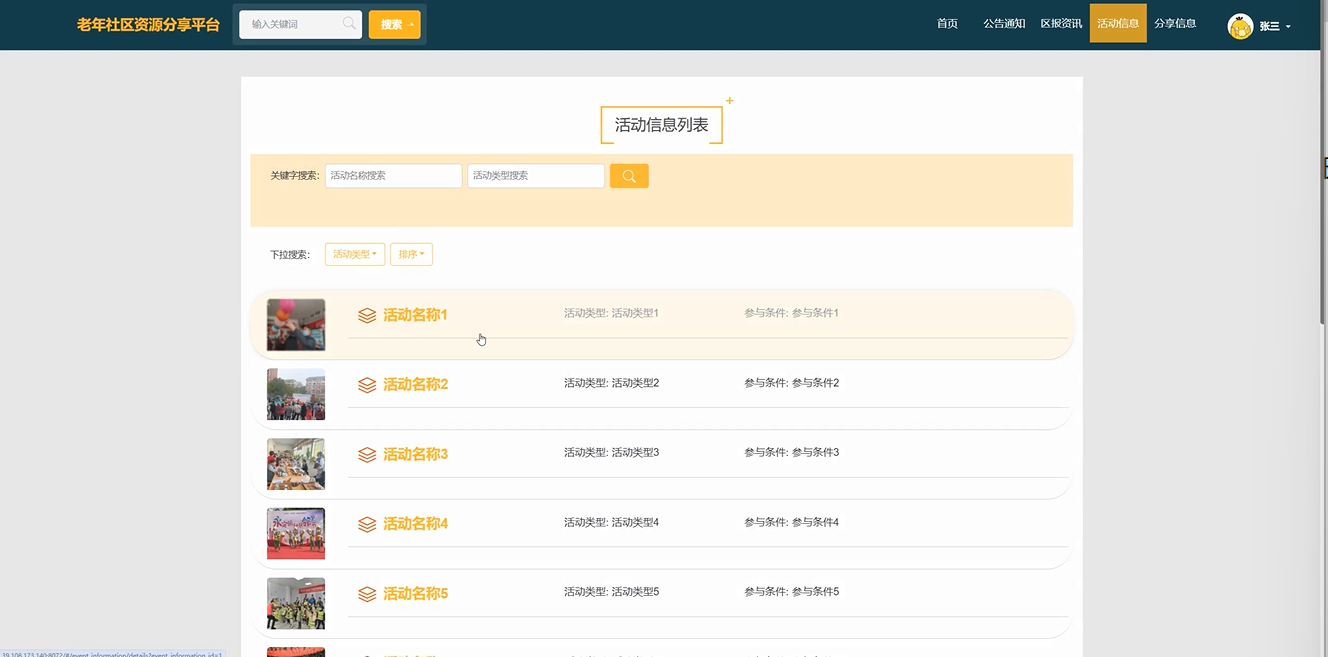Screen dimensions: 1328x657
Task: Open the 公告通知 nav item
Action: [x=1004, y=23]
